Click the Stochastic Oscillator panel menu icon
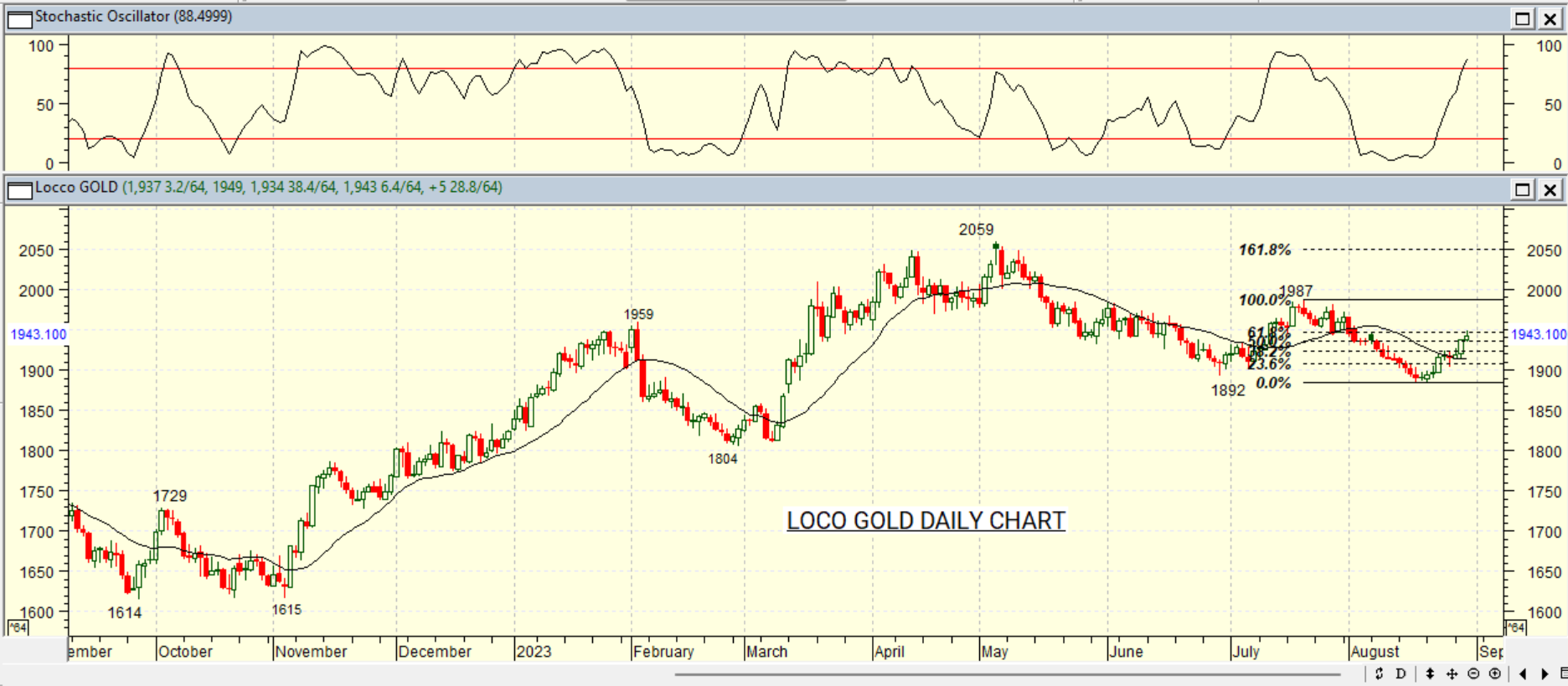The height and width of the screenshot is (686, 1568). point(19,18)
